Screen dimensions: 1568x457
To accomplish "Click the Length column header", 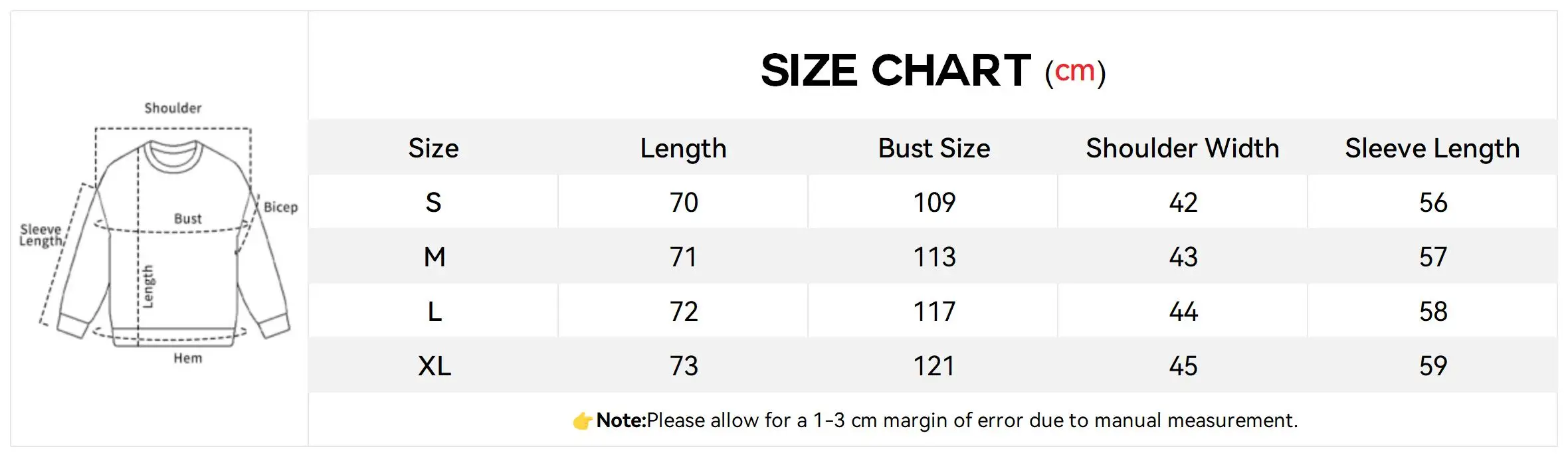I will 683,148.
